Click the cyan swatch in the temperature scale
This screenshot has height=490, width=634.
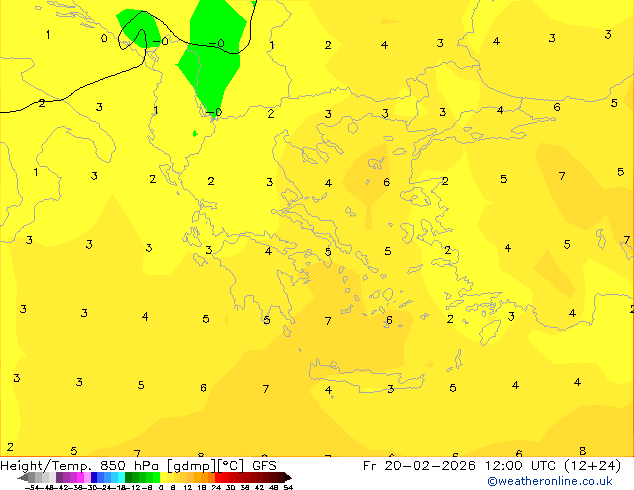point(121,477)
